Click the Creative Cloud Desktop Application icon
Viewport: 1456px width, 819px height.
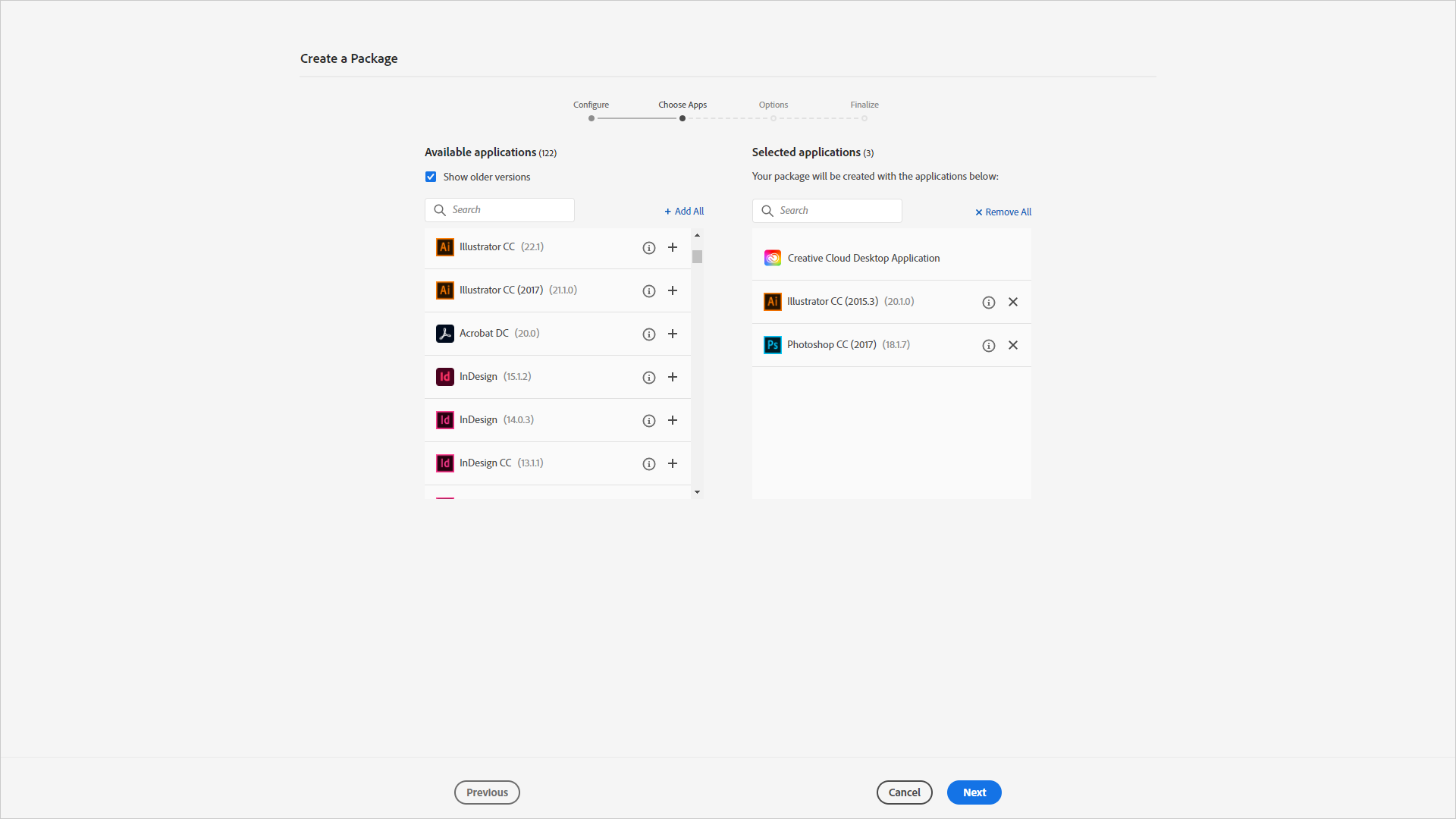tap(773, 258)
